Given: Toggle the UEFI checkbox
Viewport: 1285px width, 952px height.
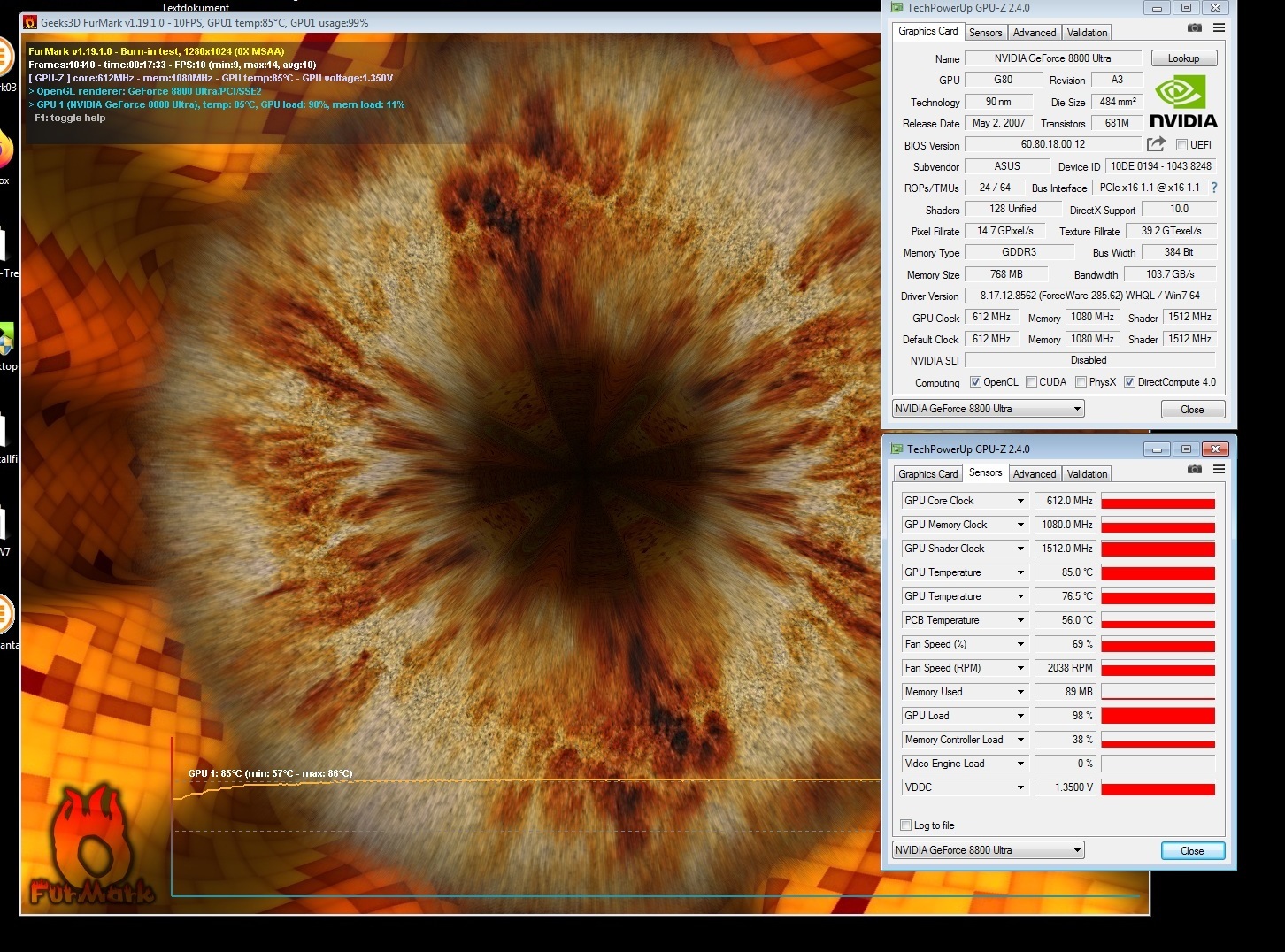Looking at the screenshot, I should click(1181, 145).
